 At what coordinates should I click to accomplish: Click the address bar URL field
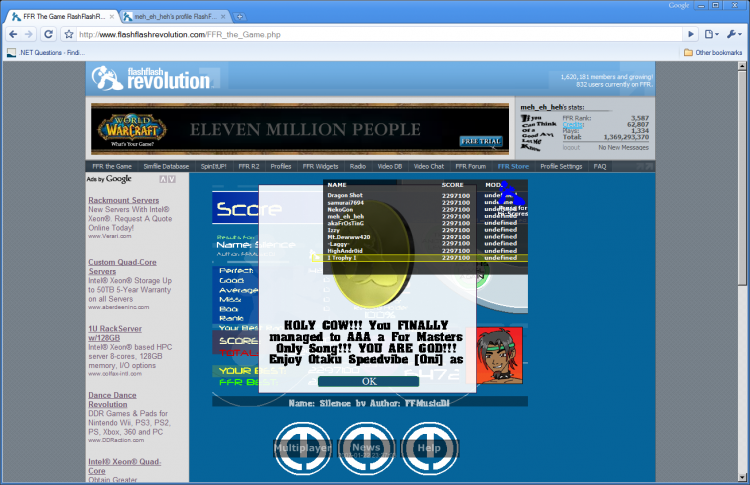(378, 34)
